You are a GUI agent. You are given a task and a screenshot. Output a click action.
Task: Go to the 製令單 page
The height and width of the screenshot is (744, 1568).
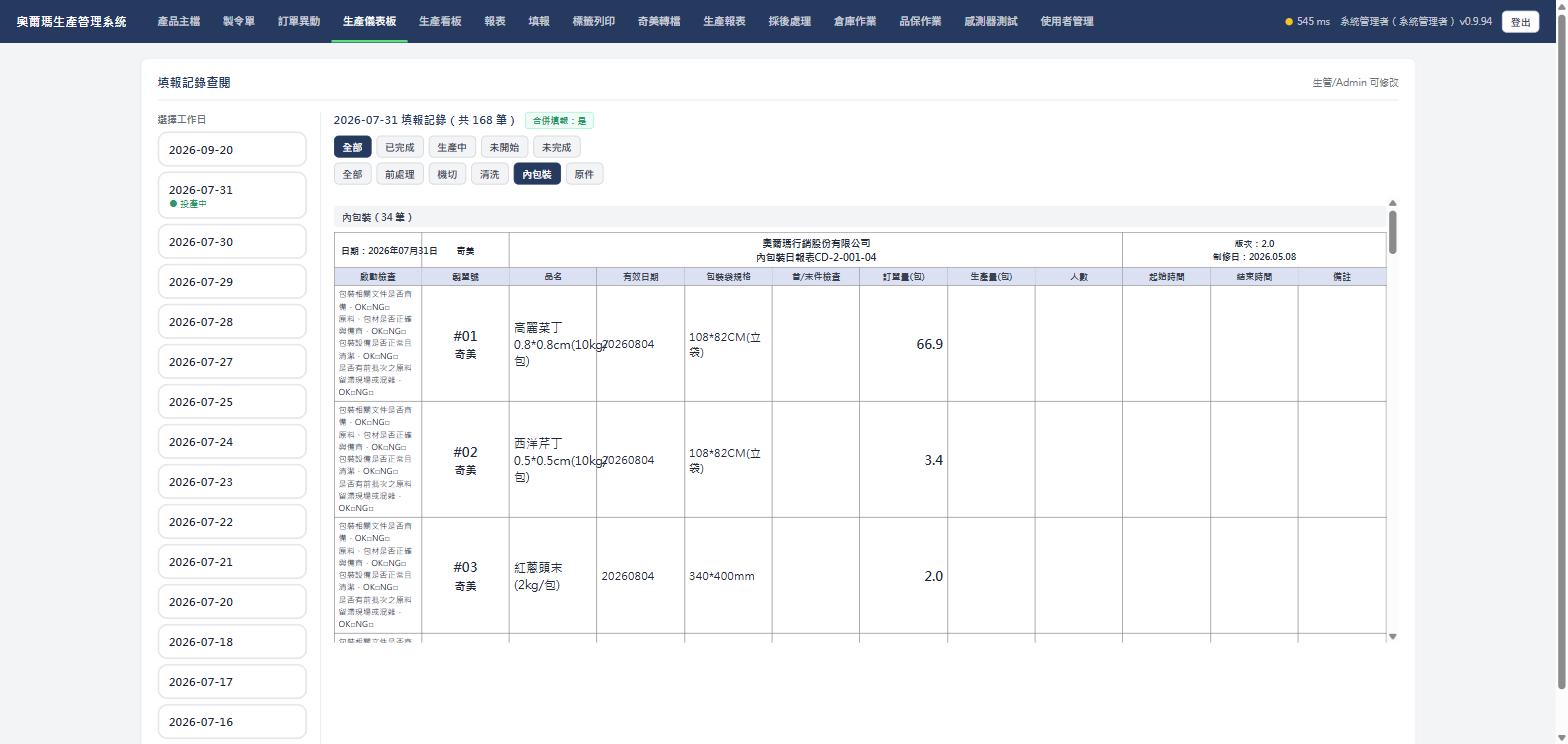[x=239, y=21]
